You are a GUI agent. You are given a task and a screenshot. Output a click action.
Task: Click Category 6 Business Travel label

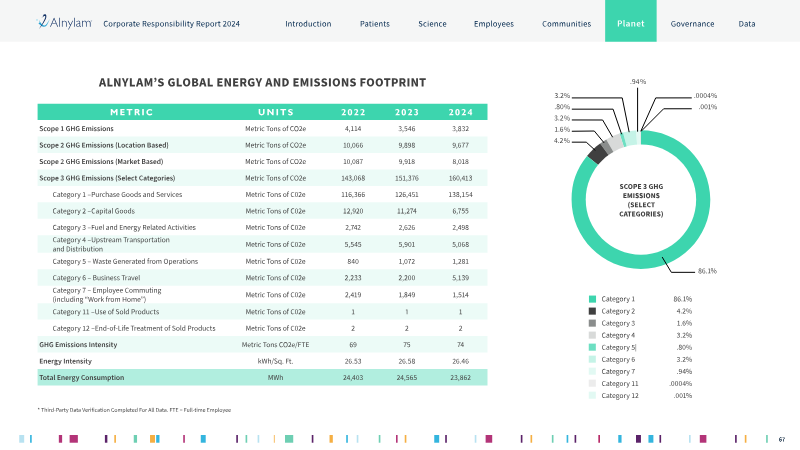96,278
